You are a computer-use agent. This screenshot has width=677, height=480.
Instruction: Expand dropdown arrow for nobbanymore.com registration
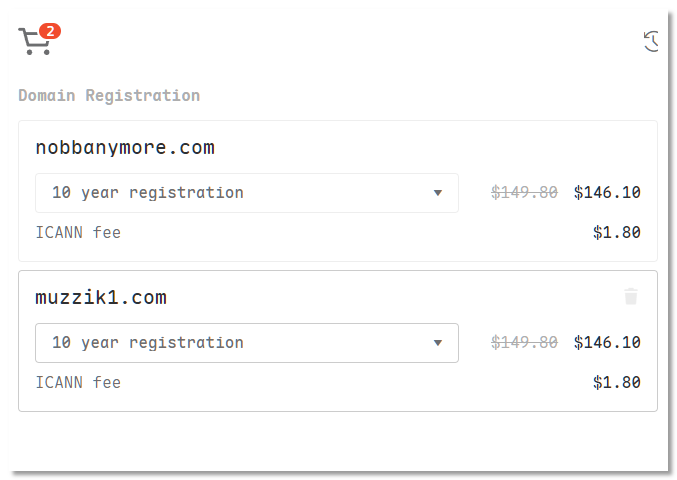437,193
